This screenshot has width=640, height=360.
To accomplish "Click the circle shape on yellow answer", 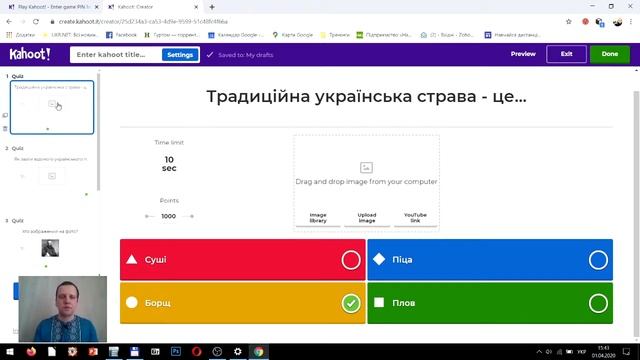I will pyautogui.click(x=131, y=302).
